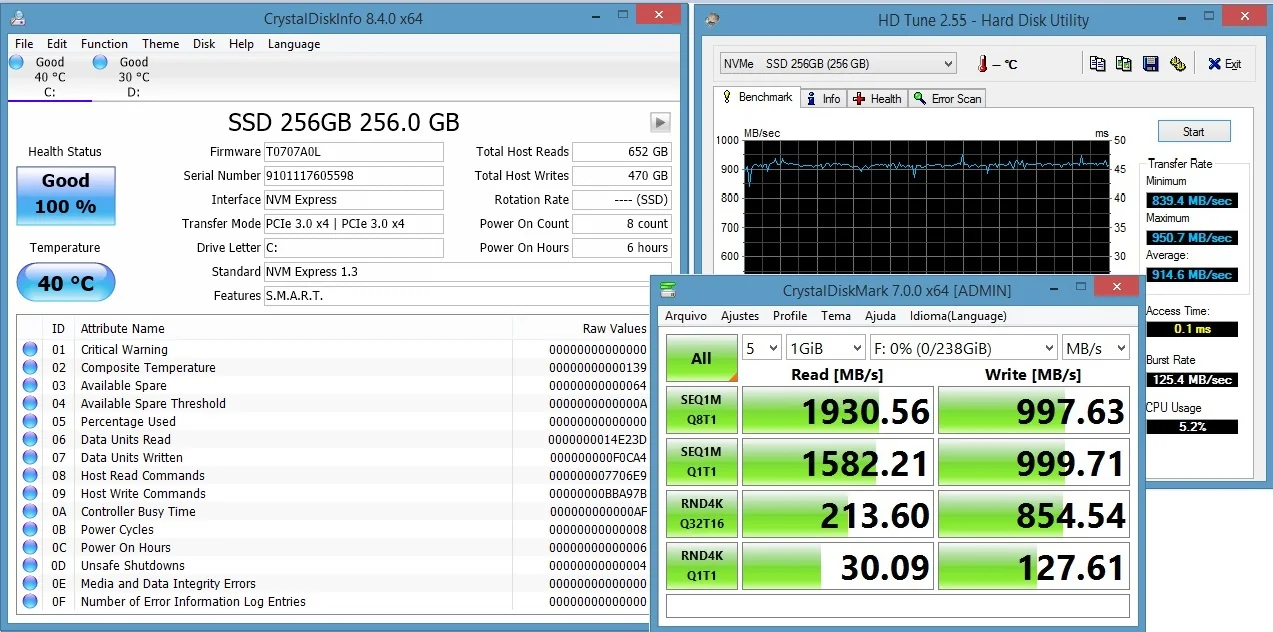
Task: Click the Total Host Reads 652 GB field
Action: pyautogui.click(x=622, y=152)
